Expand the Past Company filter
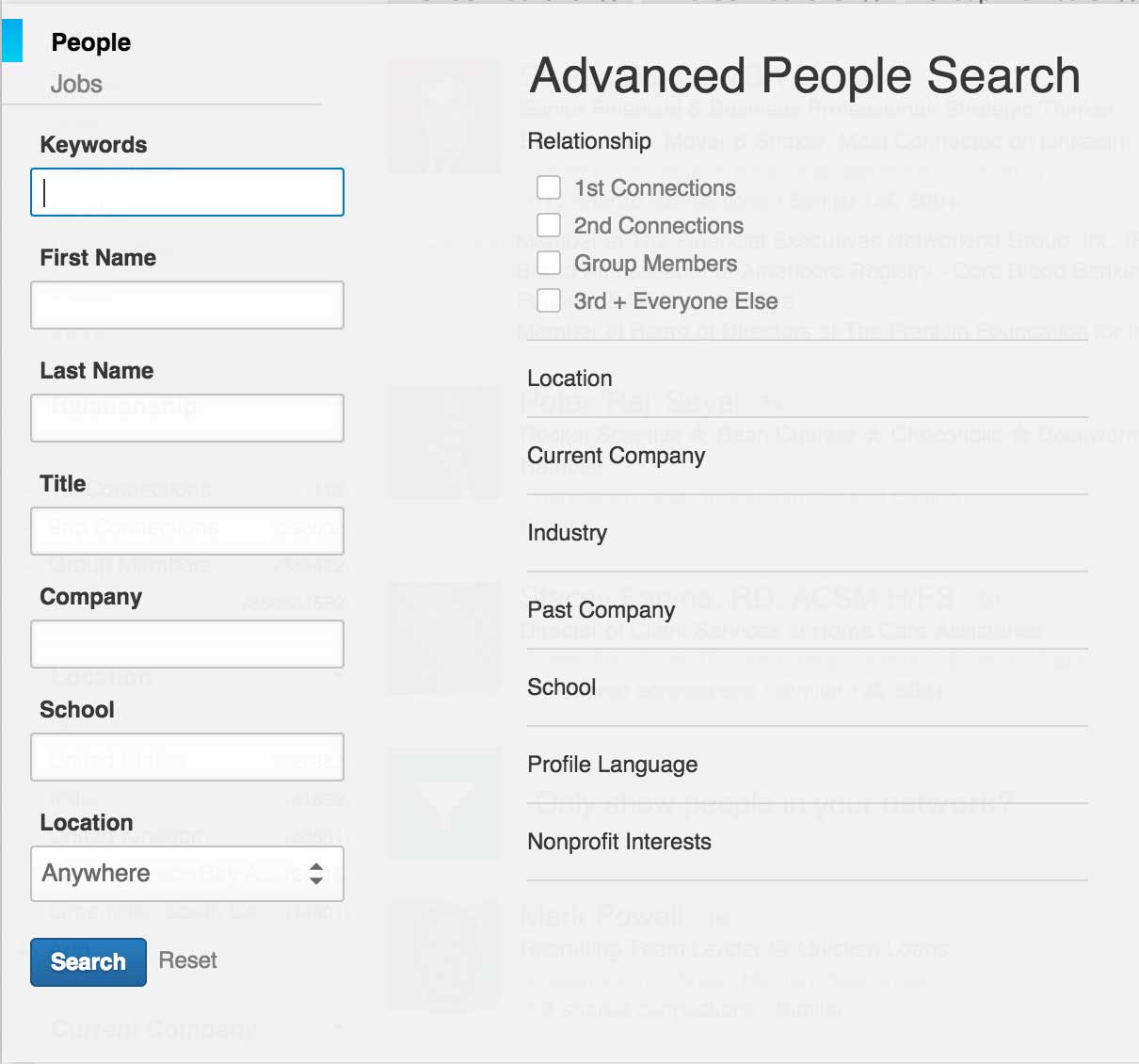This screenshot has width=1139, height=1064. 600,610
